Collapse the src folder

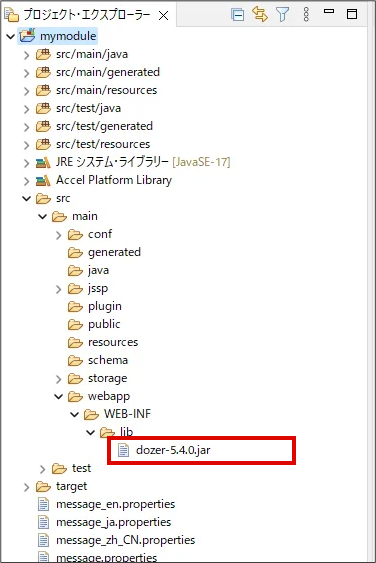pyautogui.click(x=27, y=198)
